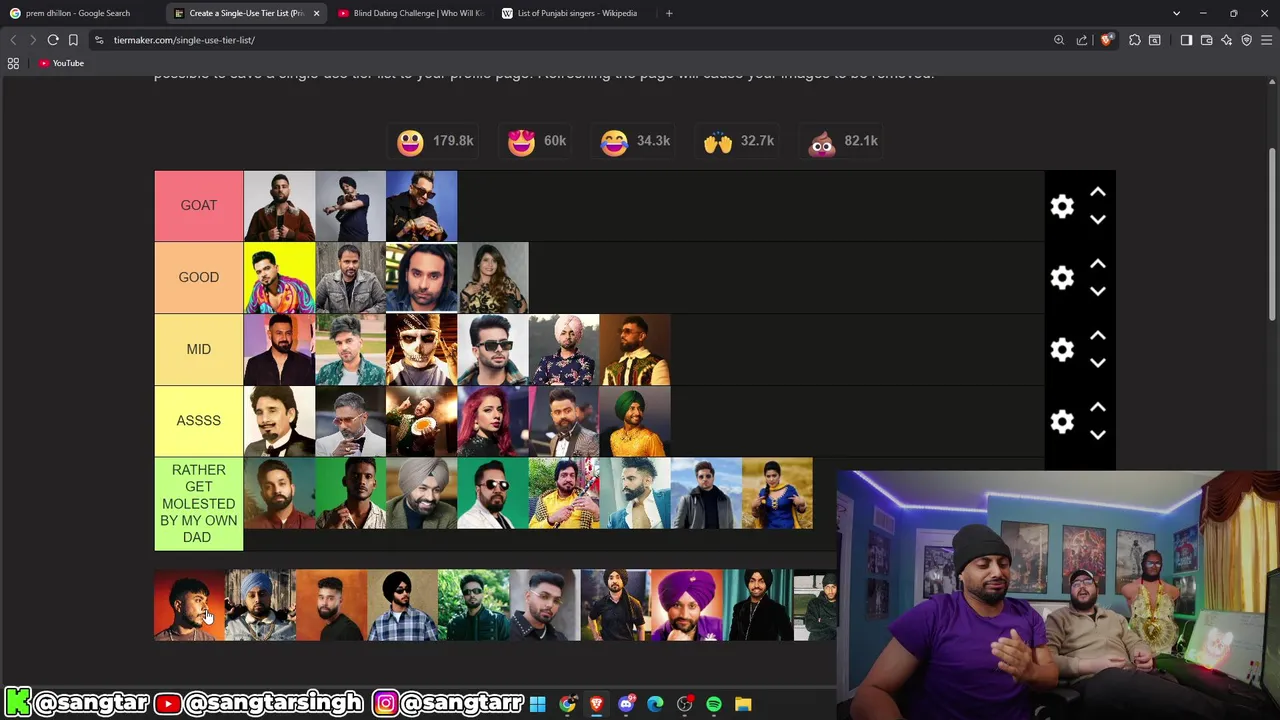Open the extensions puzzle-piece icon
This screenshot has height=720, width=1280.
point(1135,40)
